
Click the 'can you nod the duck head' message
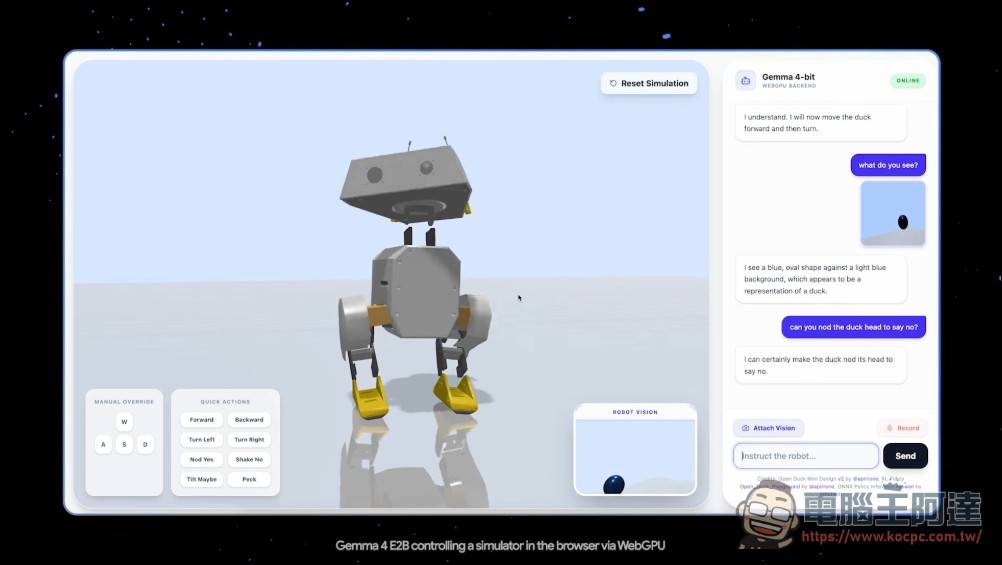(x=854, y=327)
